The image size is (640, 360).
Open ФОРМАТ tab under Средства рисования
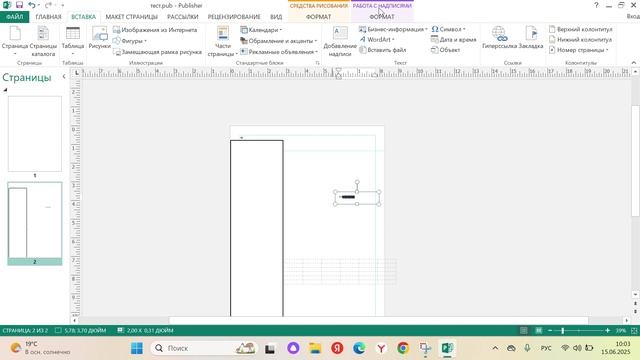point(318,17)
